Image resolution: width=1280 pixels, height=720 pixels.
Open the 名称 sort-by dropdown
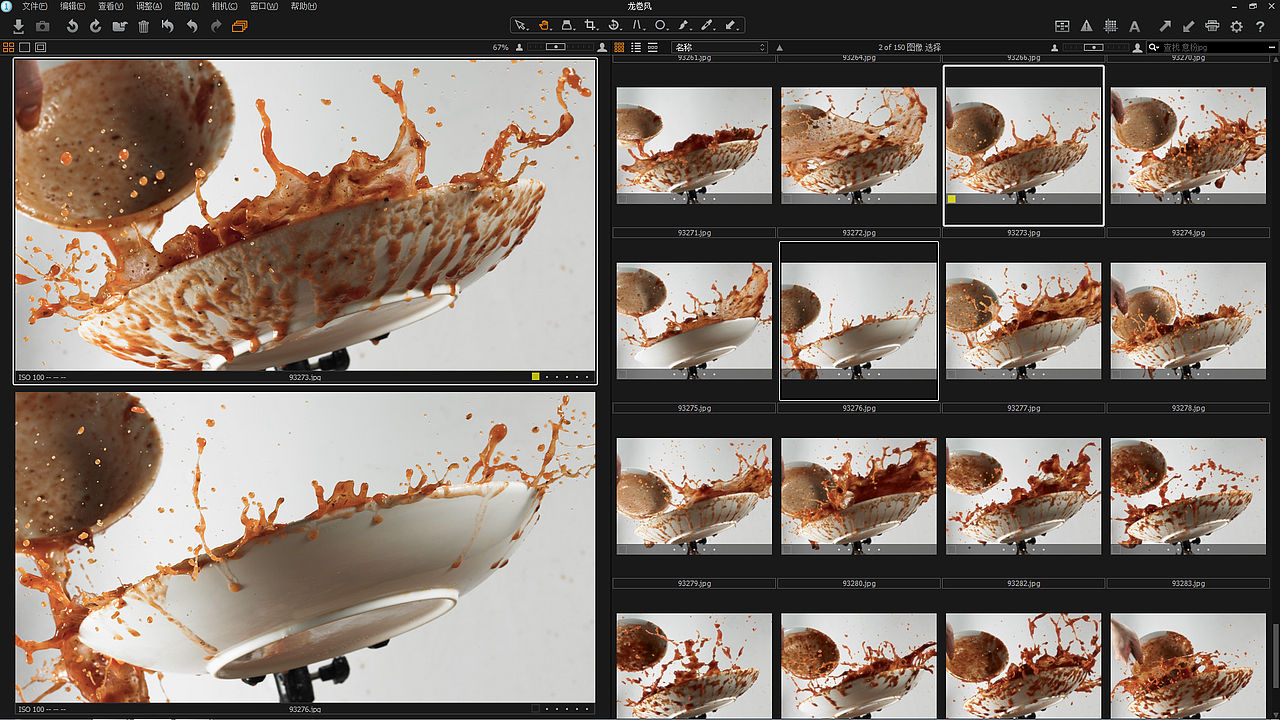pyautogui.click(x=719, y=47)
